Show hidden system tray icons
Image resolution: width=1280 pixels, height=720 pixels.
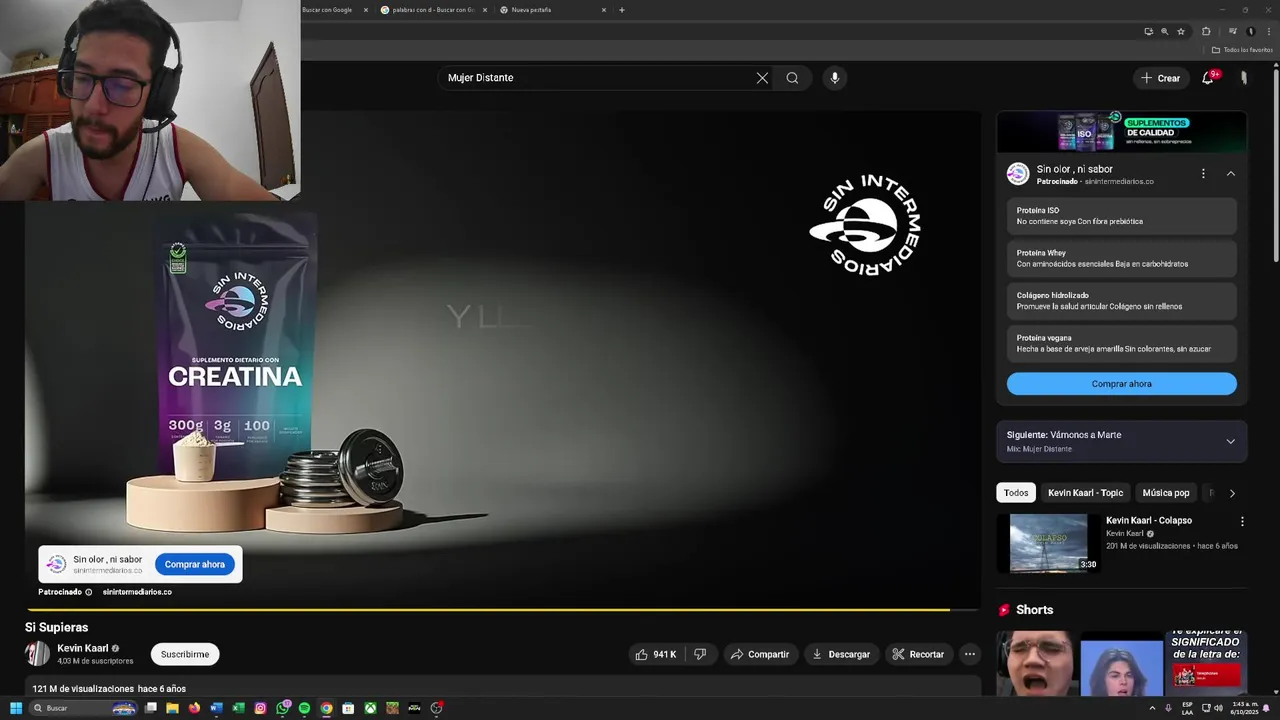(1152, 708)
